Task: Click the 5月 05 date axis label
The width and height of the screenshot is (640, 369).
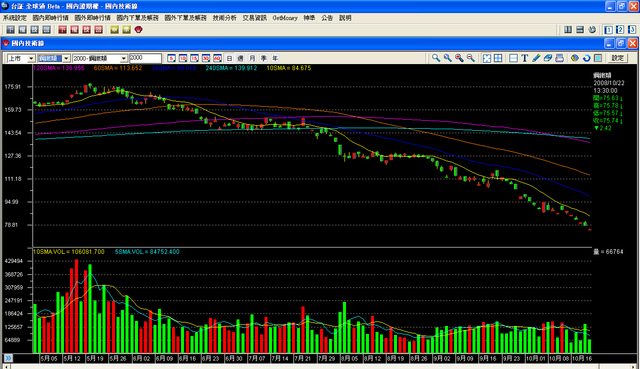Action: 49,358
